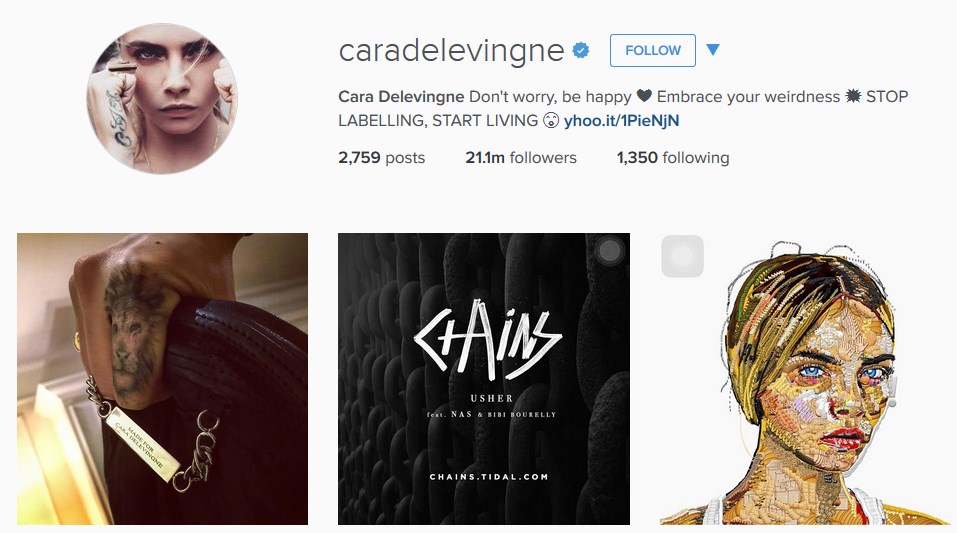Click the video indicator icon on Chains post

click(x=609, y=251)
